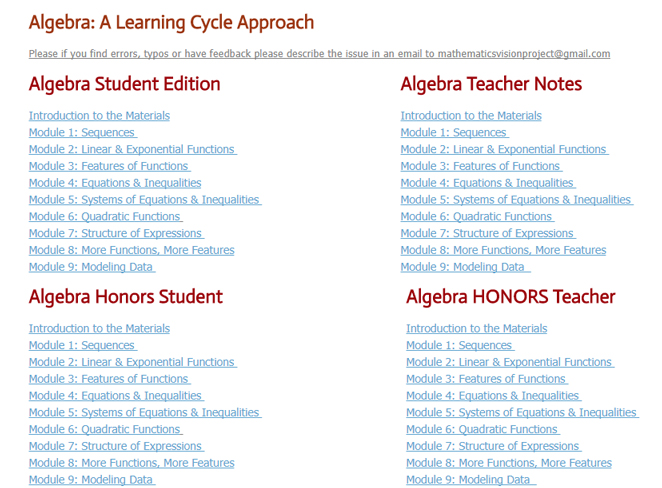Click Module 3: Features of Functions in Student Edition
Image resolution: width=662 pixels, height=488 pixels.
point(108,167)
